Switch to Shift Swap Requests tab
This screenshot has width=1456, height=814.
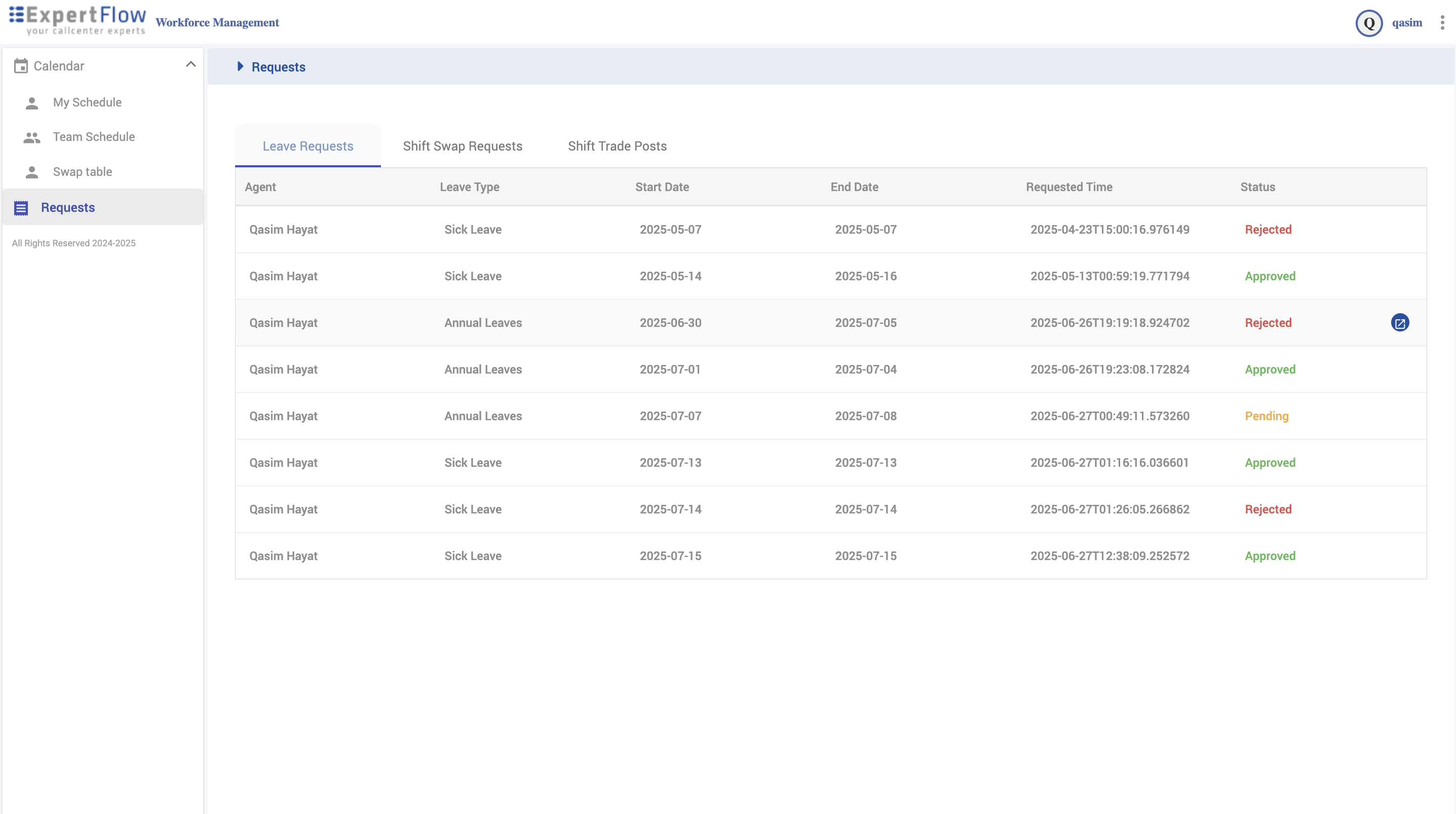463,146
